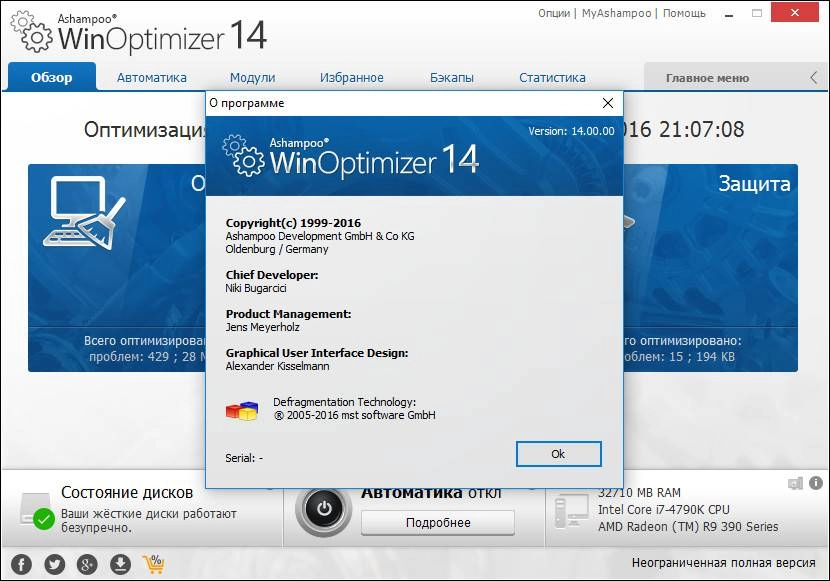Click the download updates icon
The image size is (830, 581).
click(120, 564)
